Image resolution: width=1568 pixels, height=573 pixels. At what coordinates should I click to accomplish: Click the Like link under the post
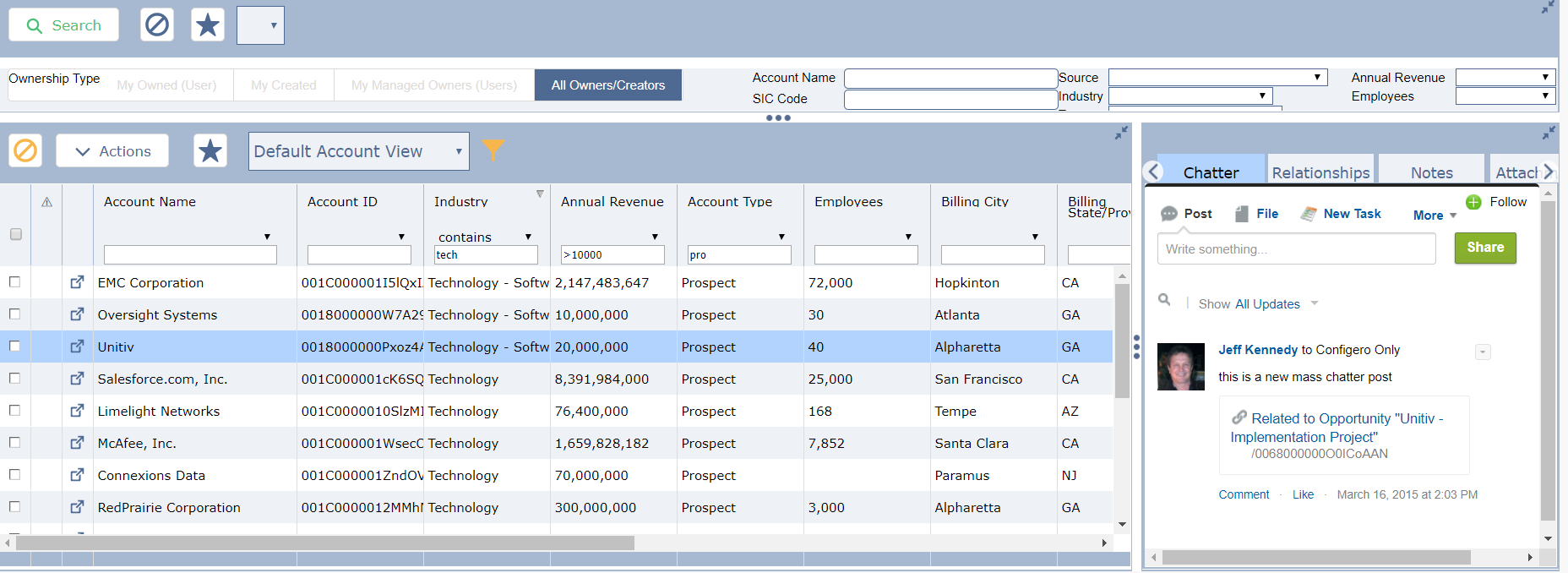pos(1303,494)
